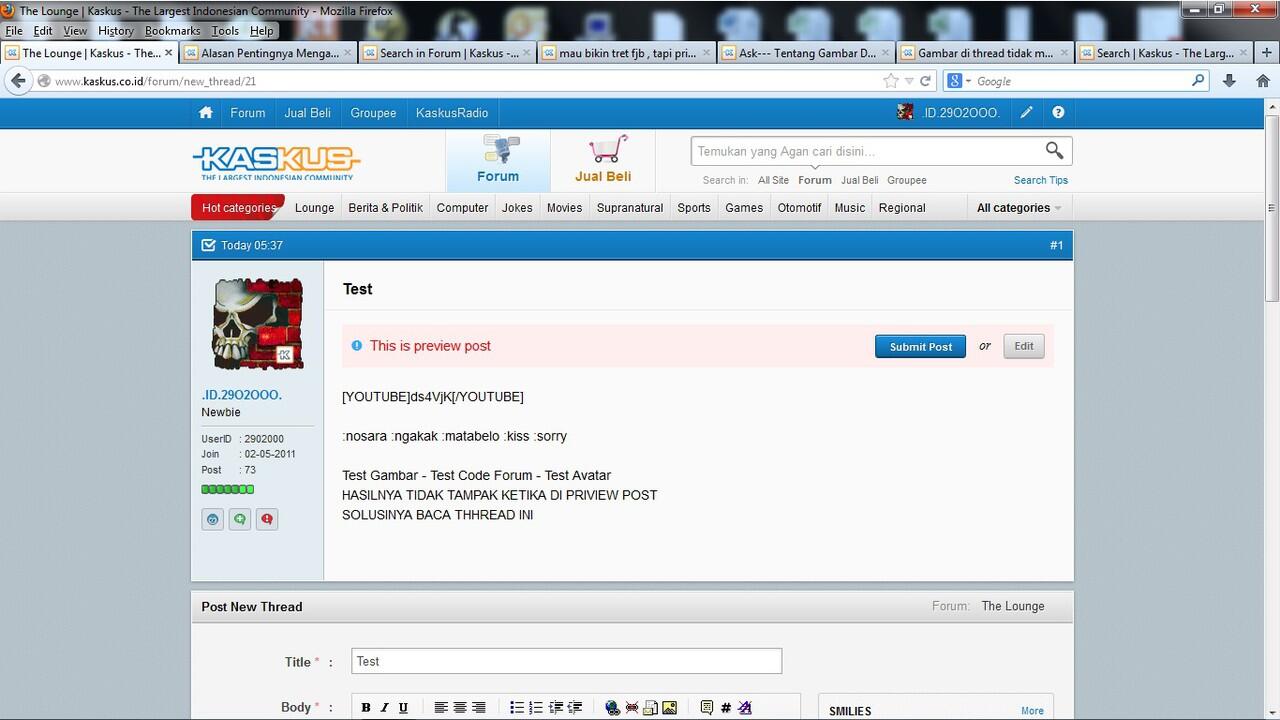Click the blue face icon under profile
Image resolution: width=1280 pixels, height=720 pixels.
[213, 519]
